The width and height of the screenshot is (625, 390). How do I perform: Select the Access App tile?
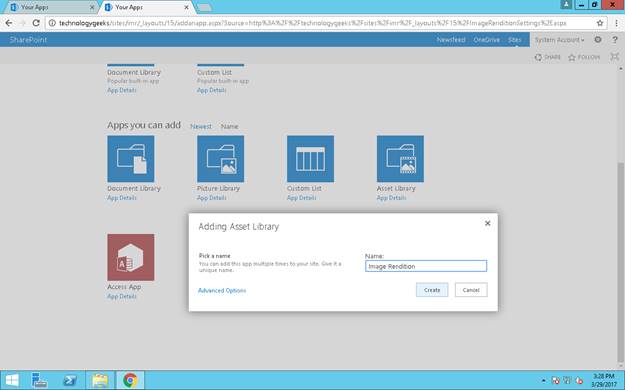(x=131, y=257)
